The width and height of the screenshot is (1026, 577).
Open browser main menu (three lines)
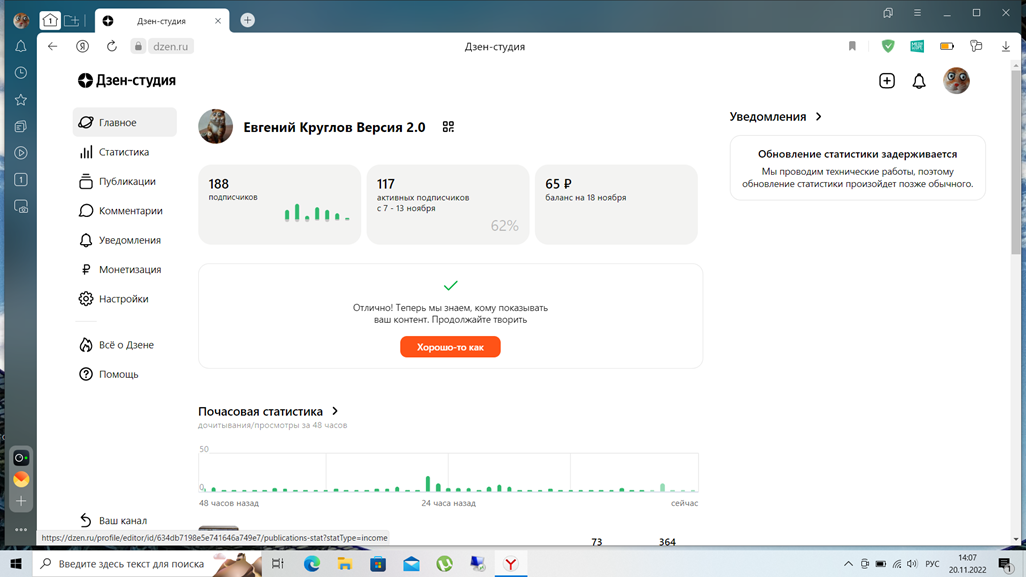click(x=917, y=13)
